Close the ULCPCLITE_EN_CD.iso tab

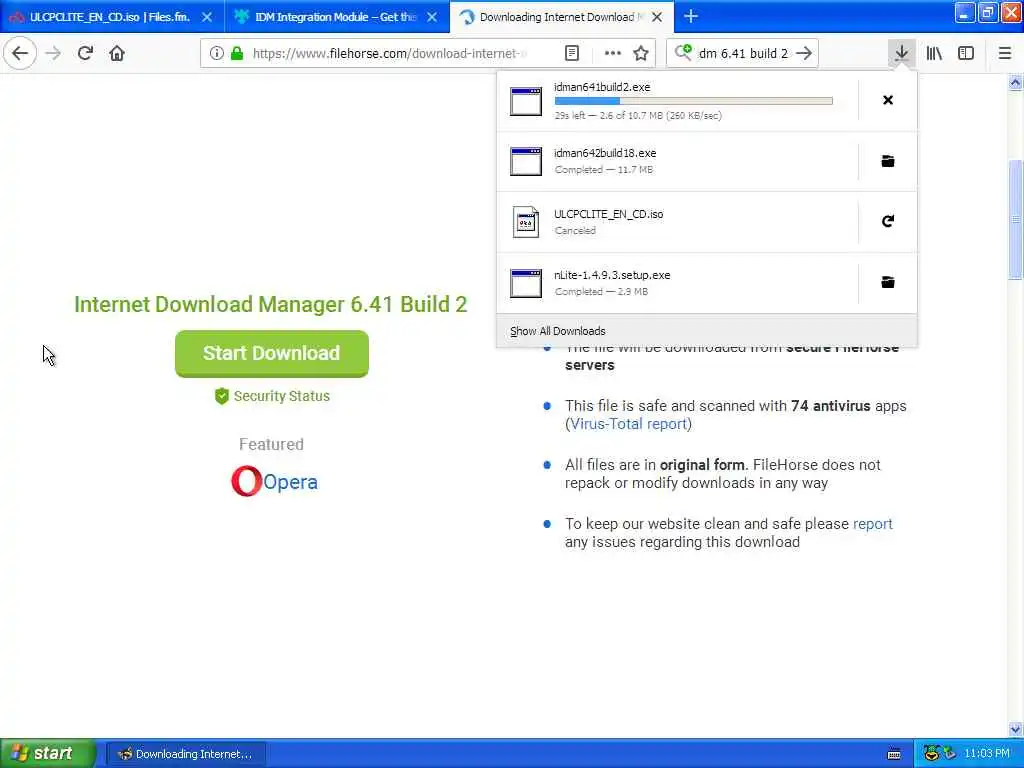point(207,17)
